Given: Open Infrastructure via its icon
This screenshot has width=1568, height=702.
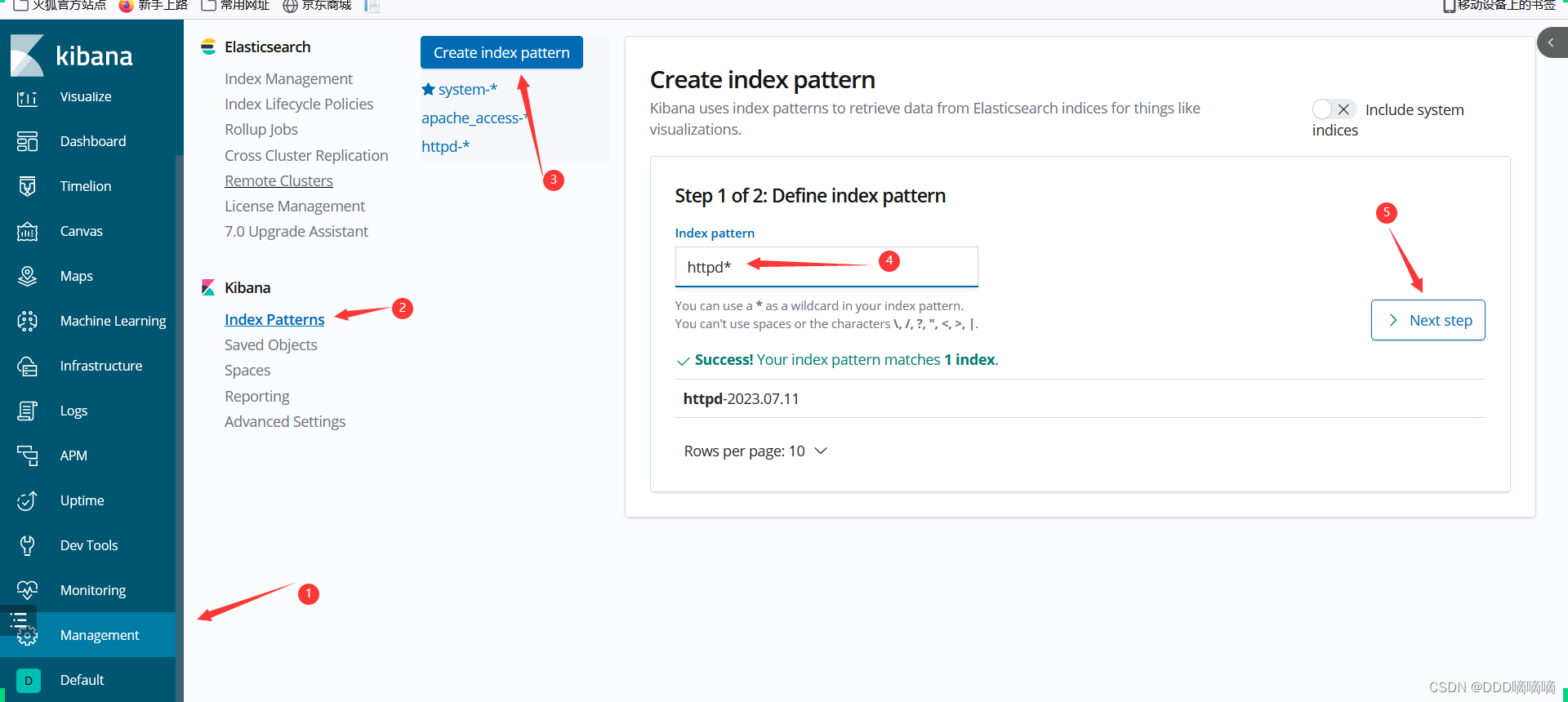Looking at the screenshot, I should pyautogui.click(x=27, y=366).
